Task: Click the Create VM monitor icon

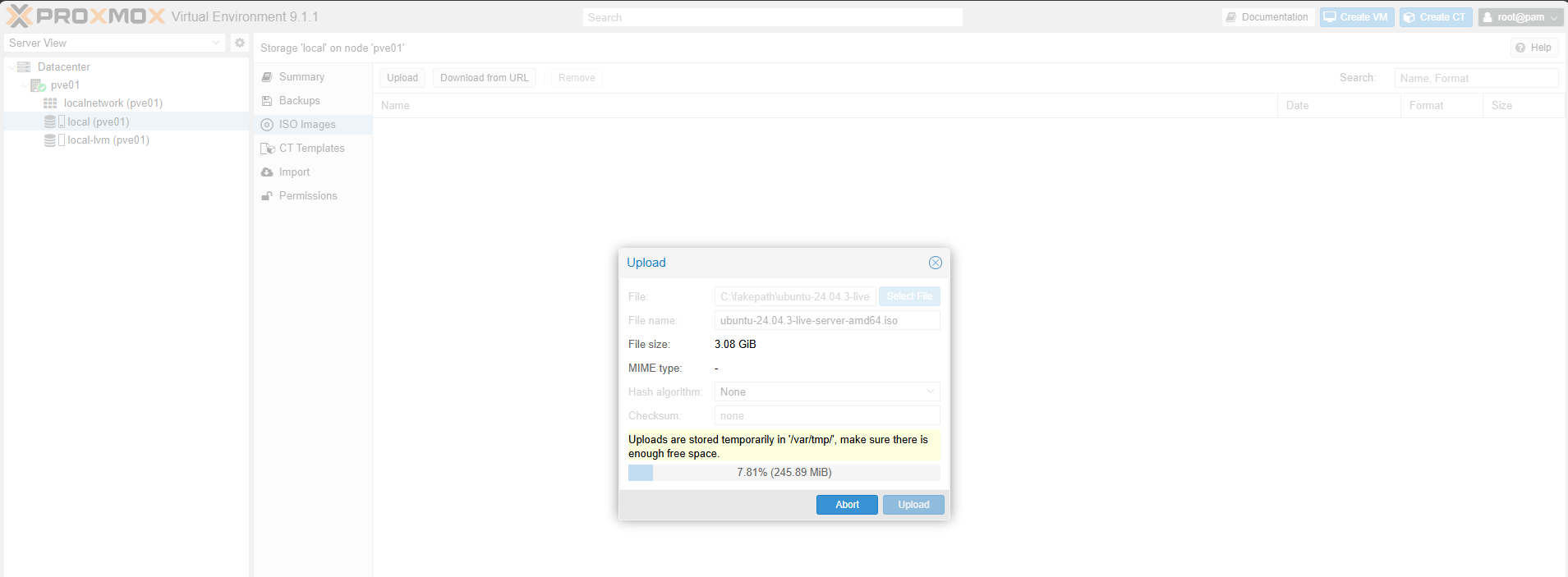Action: [1330, 17]
